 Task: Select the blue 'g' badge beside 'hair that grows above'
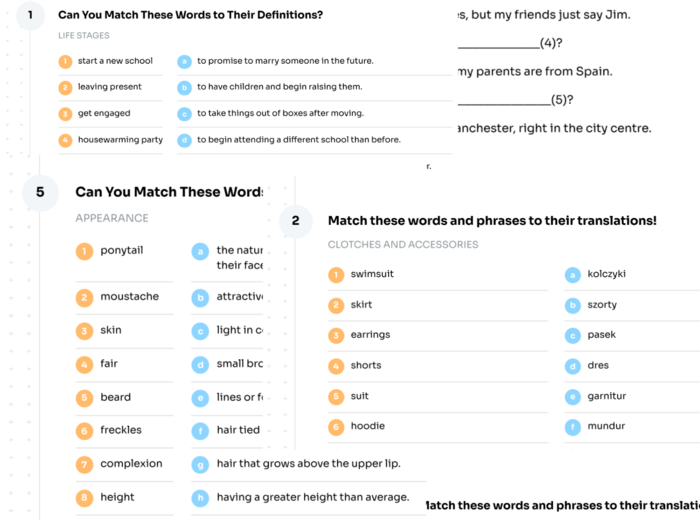click(201, 464)
